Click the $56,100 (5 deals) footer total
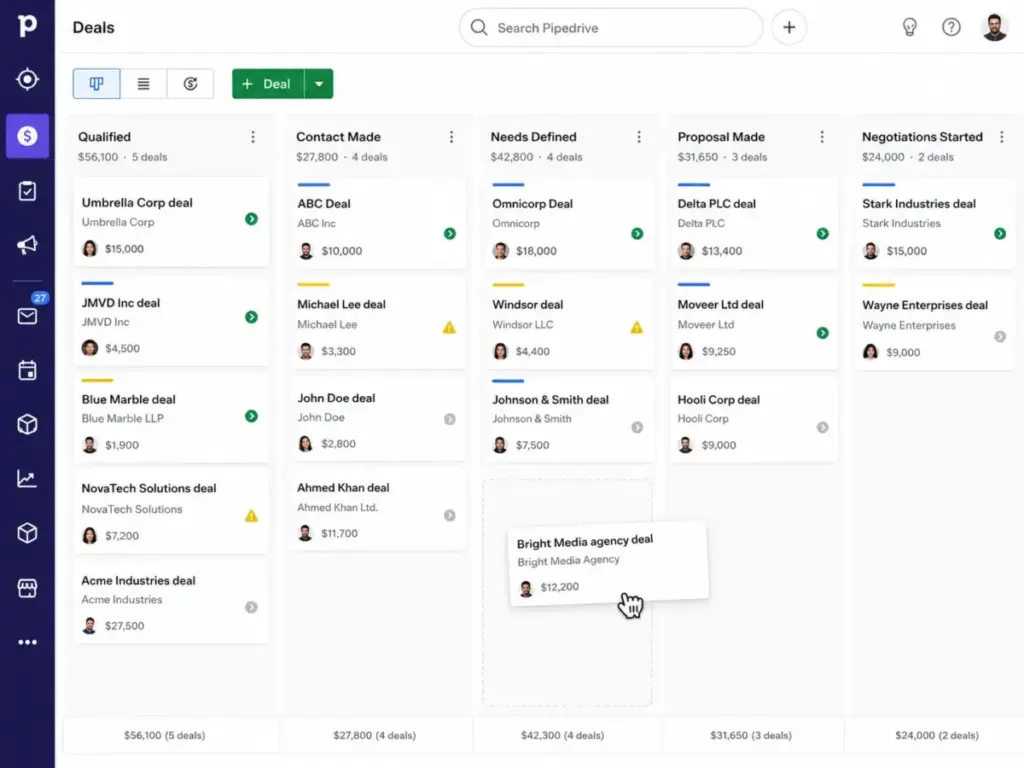Viewport: 1024px width, 768px height. point(165,735)
